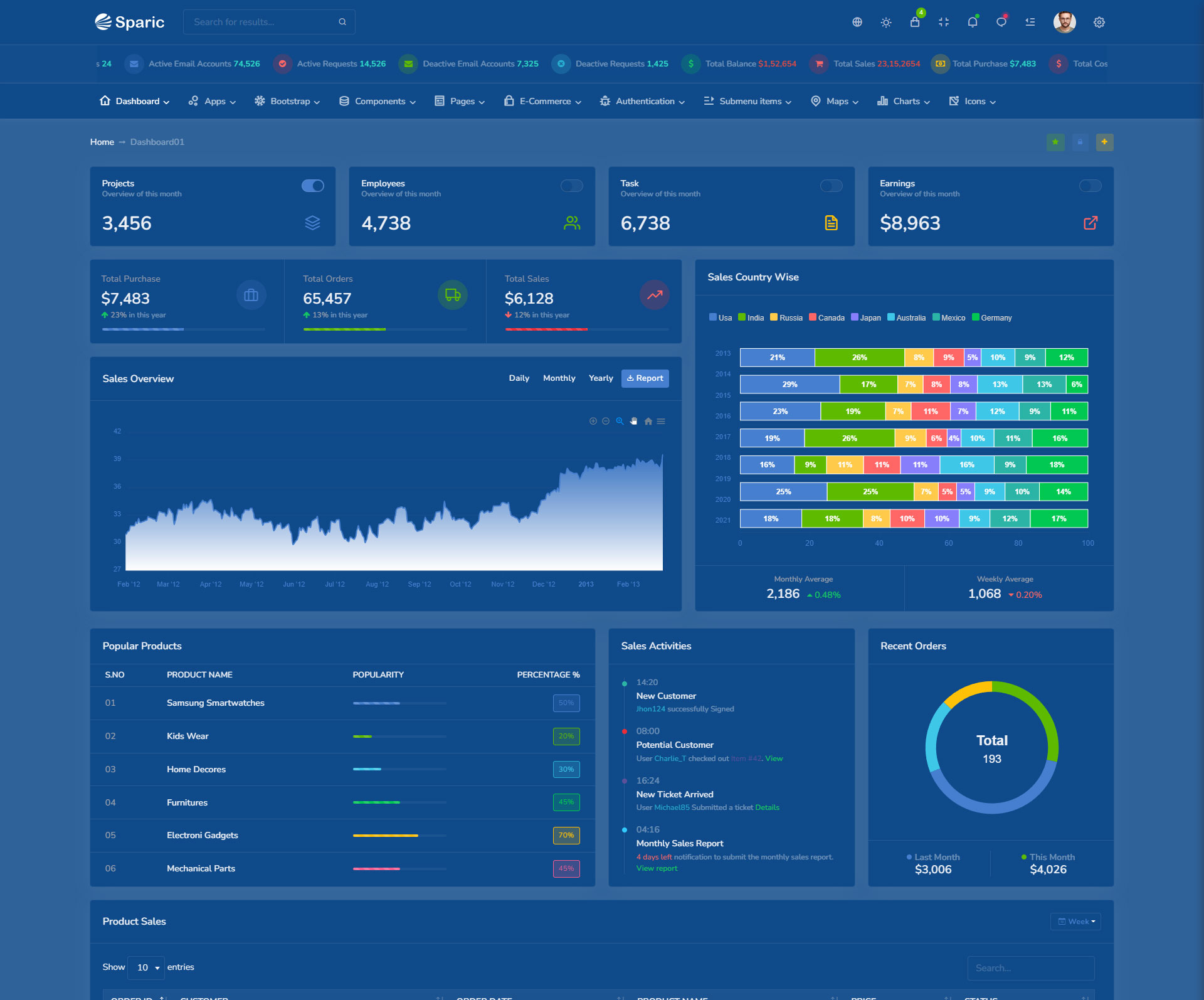Screen dimensions: 1204x1000
Task: Open the entries count dropdown showing 10
Action: (146, 967)
